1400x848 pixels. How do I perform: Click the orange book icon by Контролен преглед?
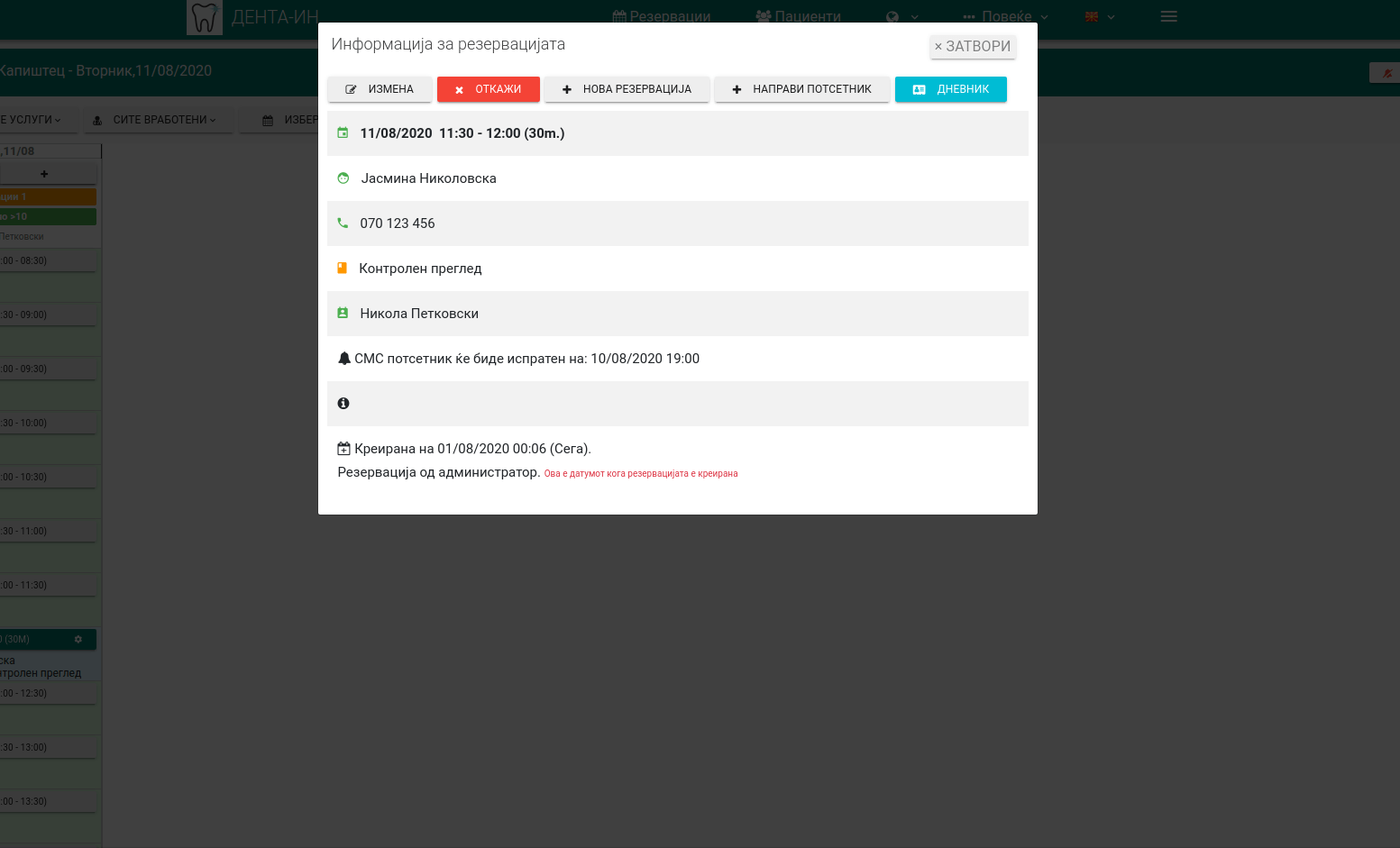click(343, 269)
